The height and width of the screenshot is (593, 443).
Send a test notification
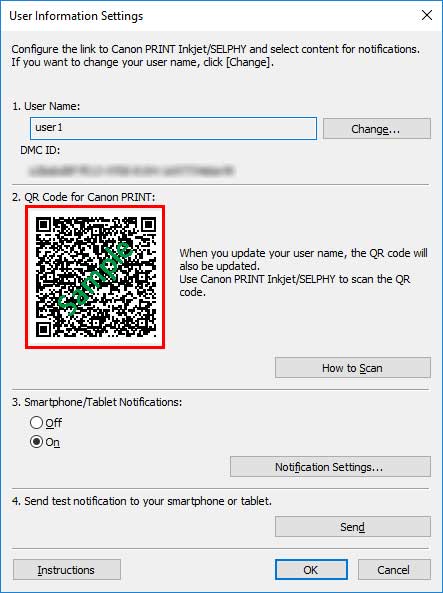[x=353, y=527]
